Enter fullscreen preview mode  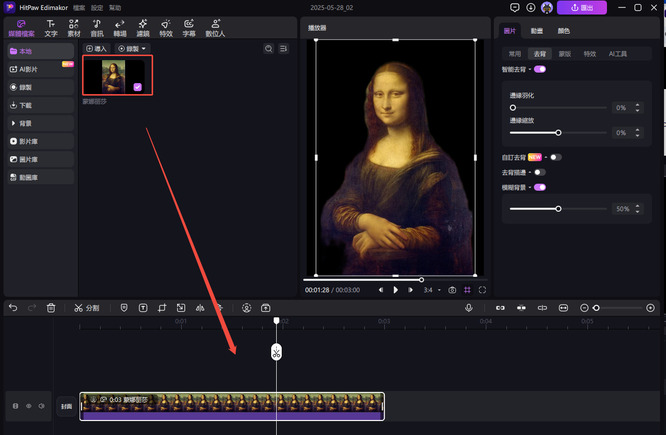coord(482,290)
